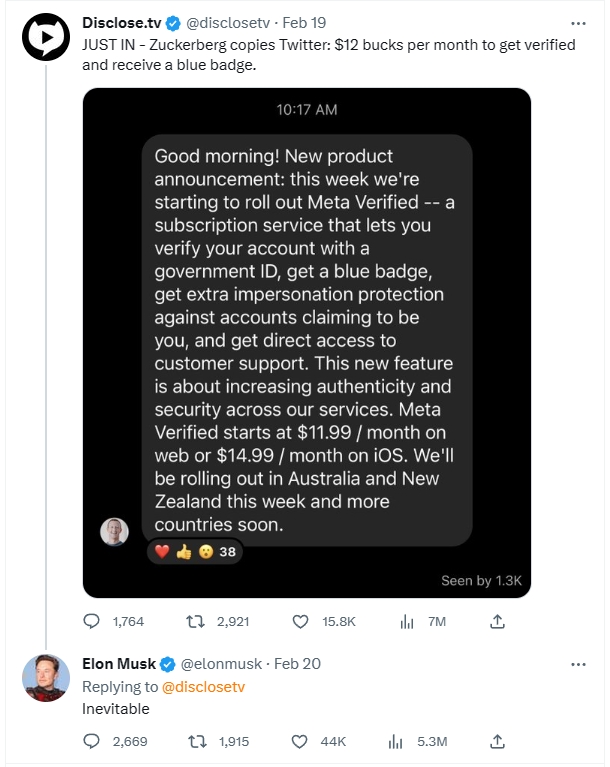Retweet Elon Musk's reply
Image resolution: width=610 pixels, height=767 pixels.
pyautogui.click(x=197, y=741)
